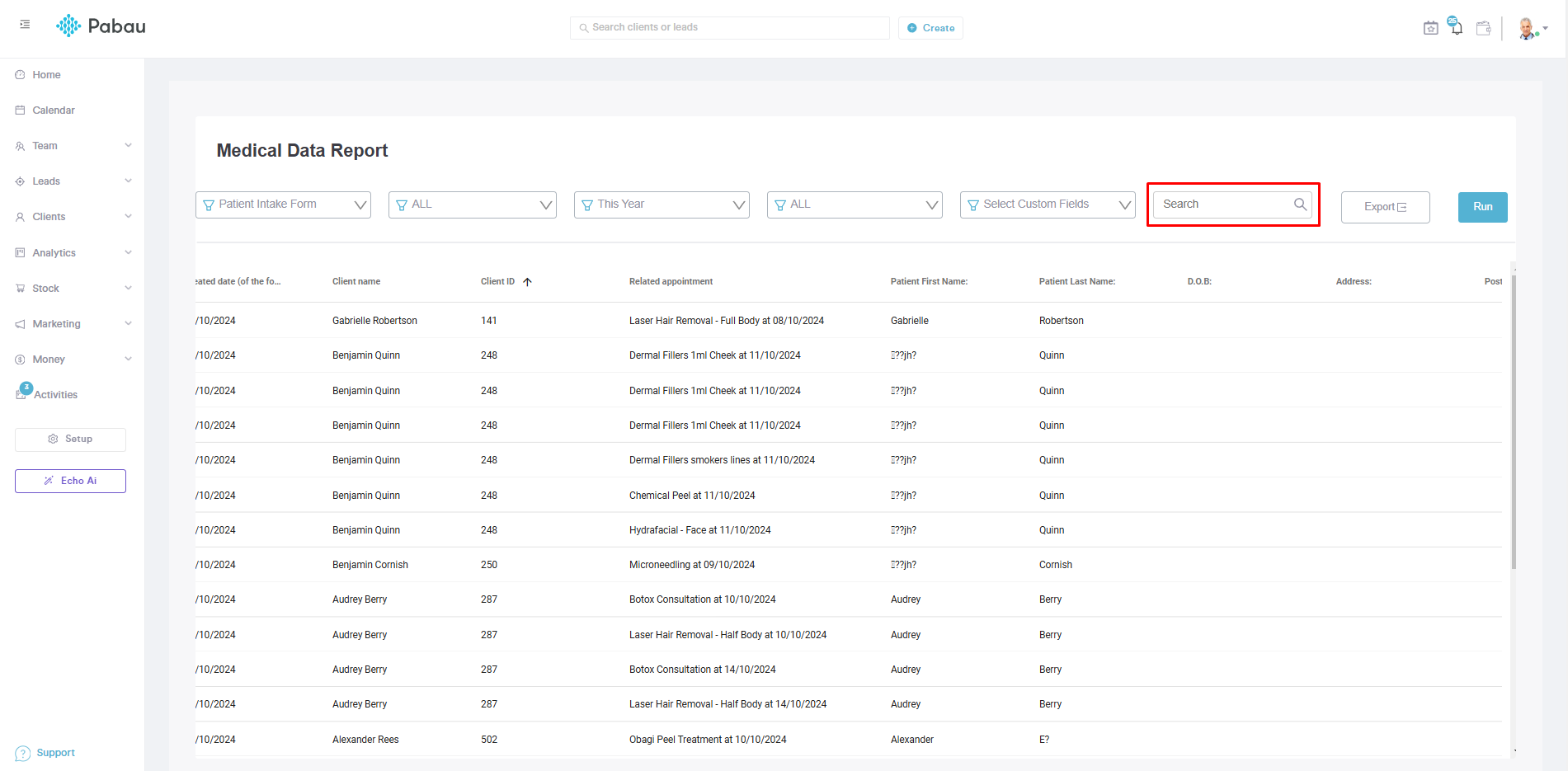1568x771 pixels.
Task: Click the filter icon in Patient Intake Form dropdown
Action: tap(209, 205)
